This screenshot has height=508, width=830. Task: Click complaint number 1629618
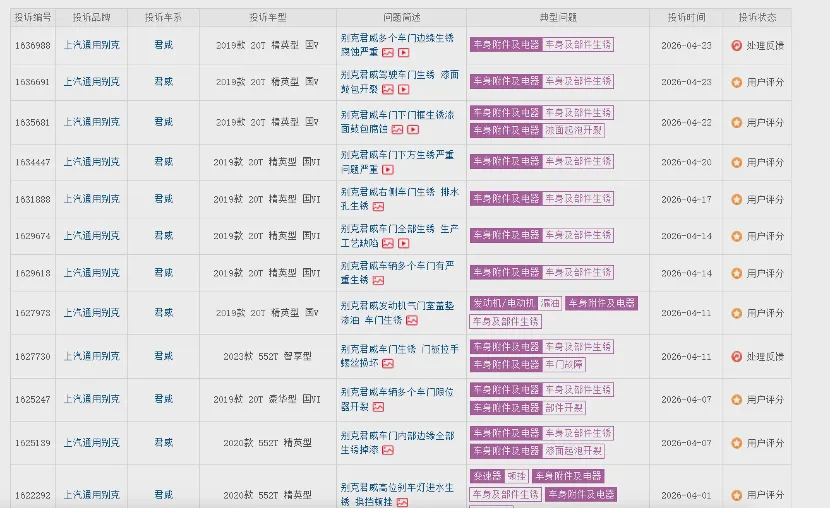click(x=33, y=273)
